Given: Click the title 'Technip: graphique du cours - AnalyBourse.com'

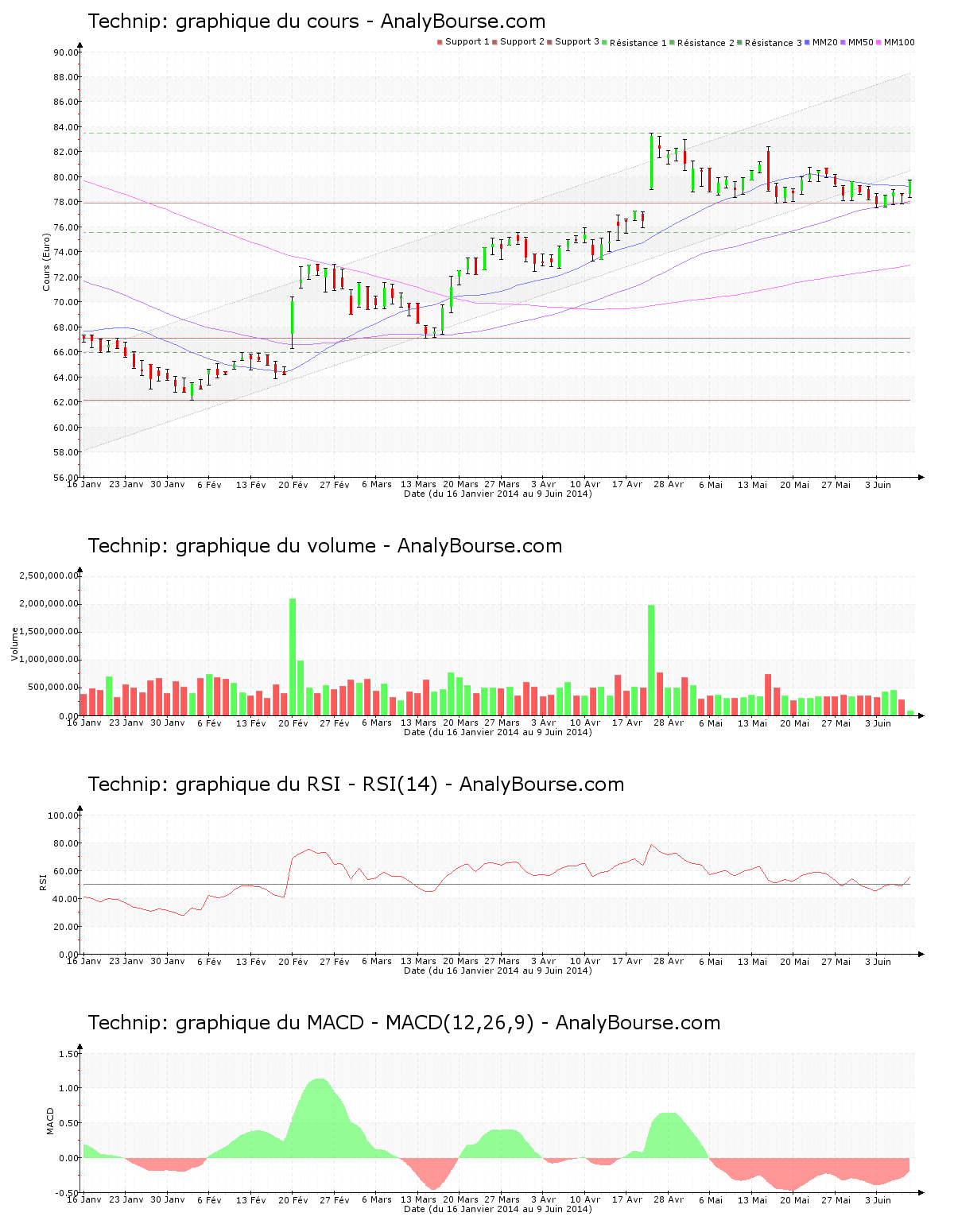Looking at the screenshot, I should coord(316,21).
